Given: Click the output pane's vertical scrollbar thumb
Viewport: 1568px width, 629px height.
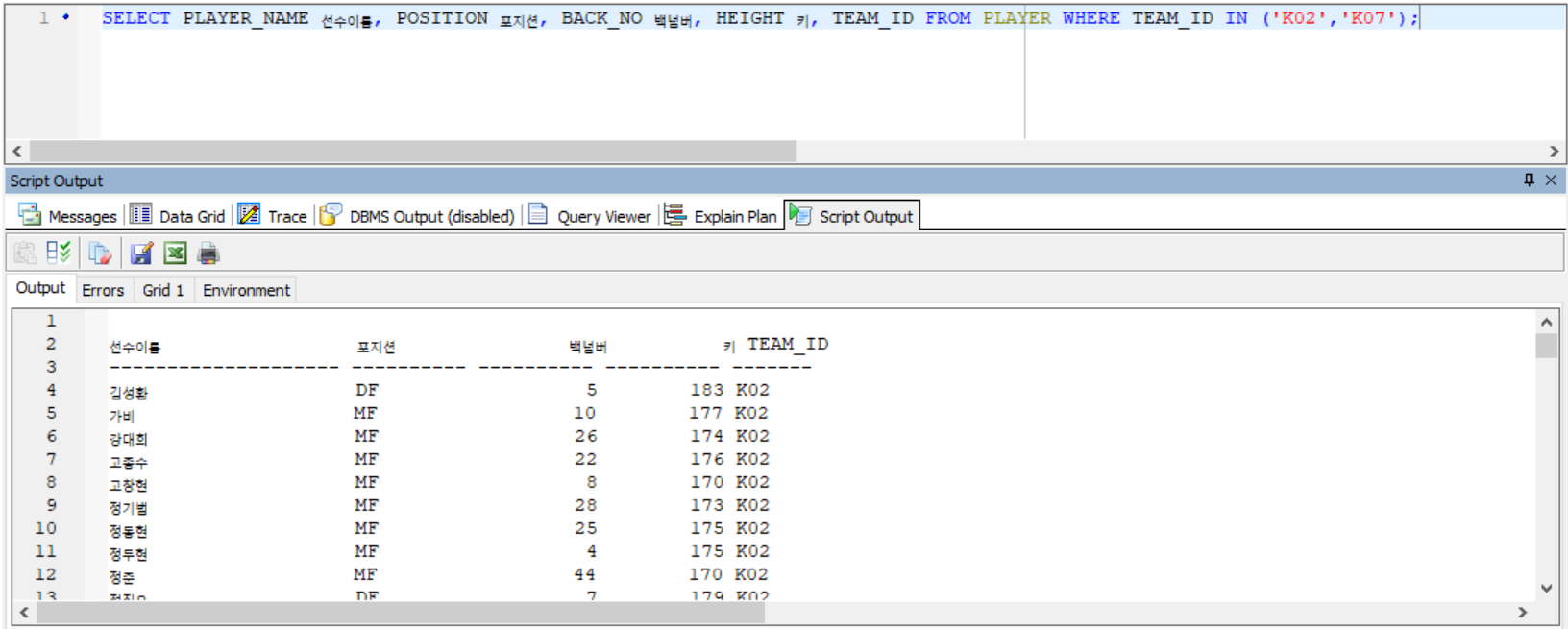Looking at the screenshot, I should pyautogui.click(x=1546, y=346).
